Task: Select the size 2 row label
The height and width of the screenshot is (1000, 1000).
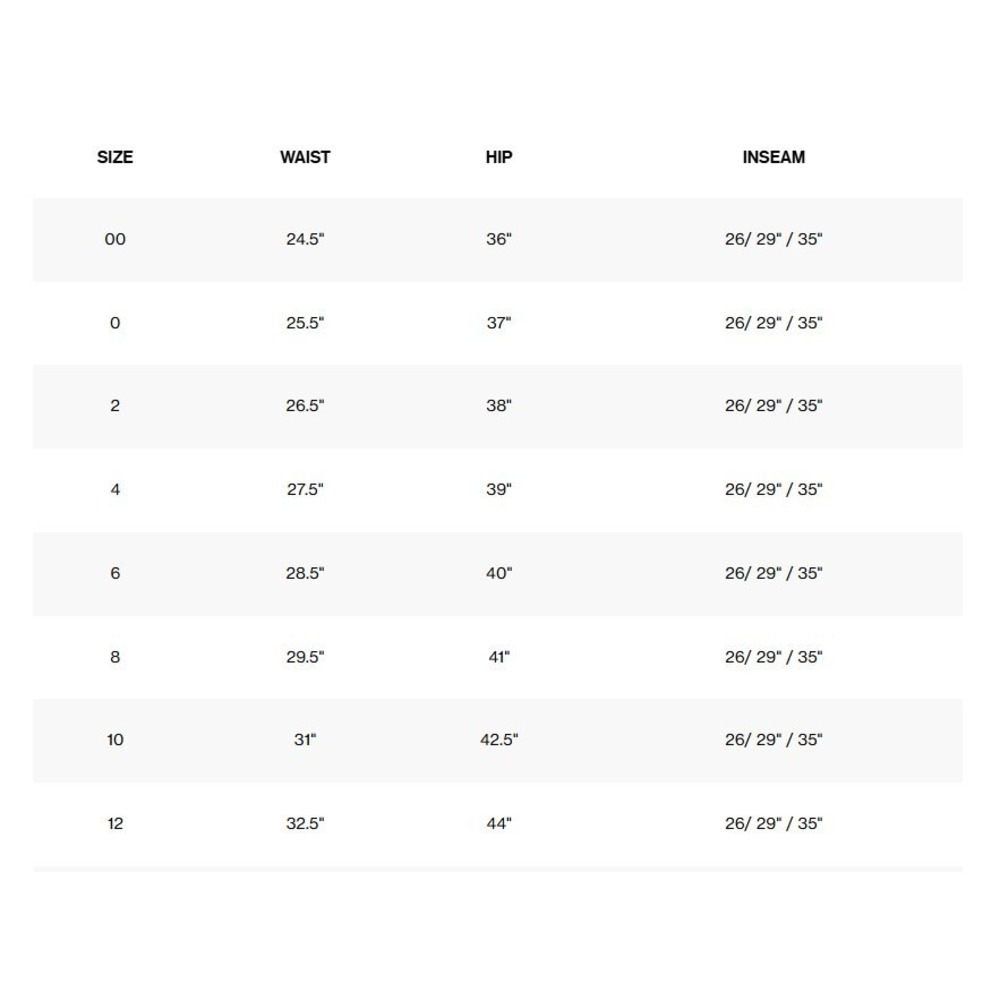Action: pos(115,406)
